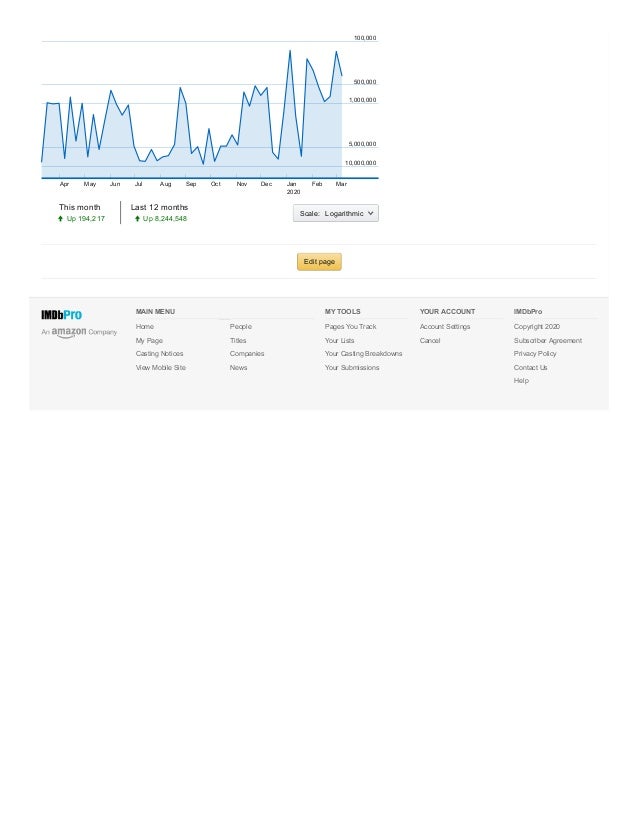
Task: Click the YOUR ACCOUNT footer heading
Action: click(447, 311)
